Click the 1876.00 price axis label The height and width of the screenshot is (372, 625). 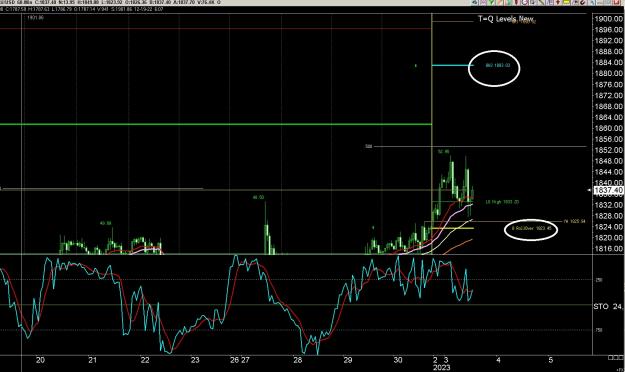[x=609, y=85]
